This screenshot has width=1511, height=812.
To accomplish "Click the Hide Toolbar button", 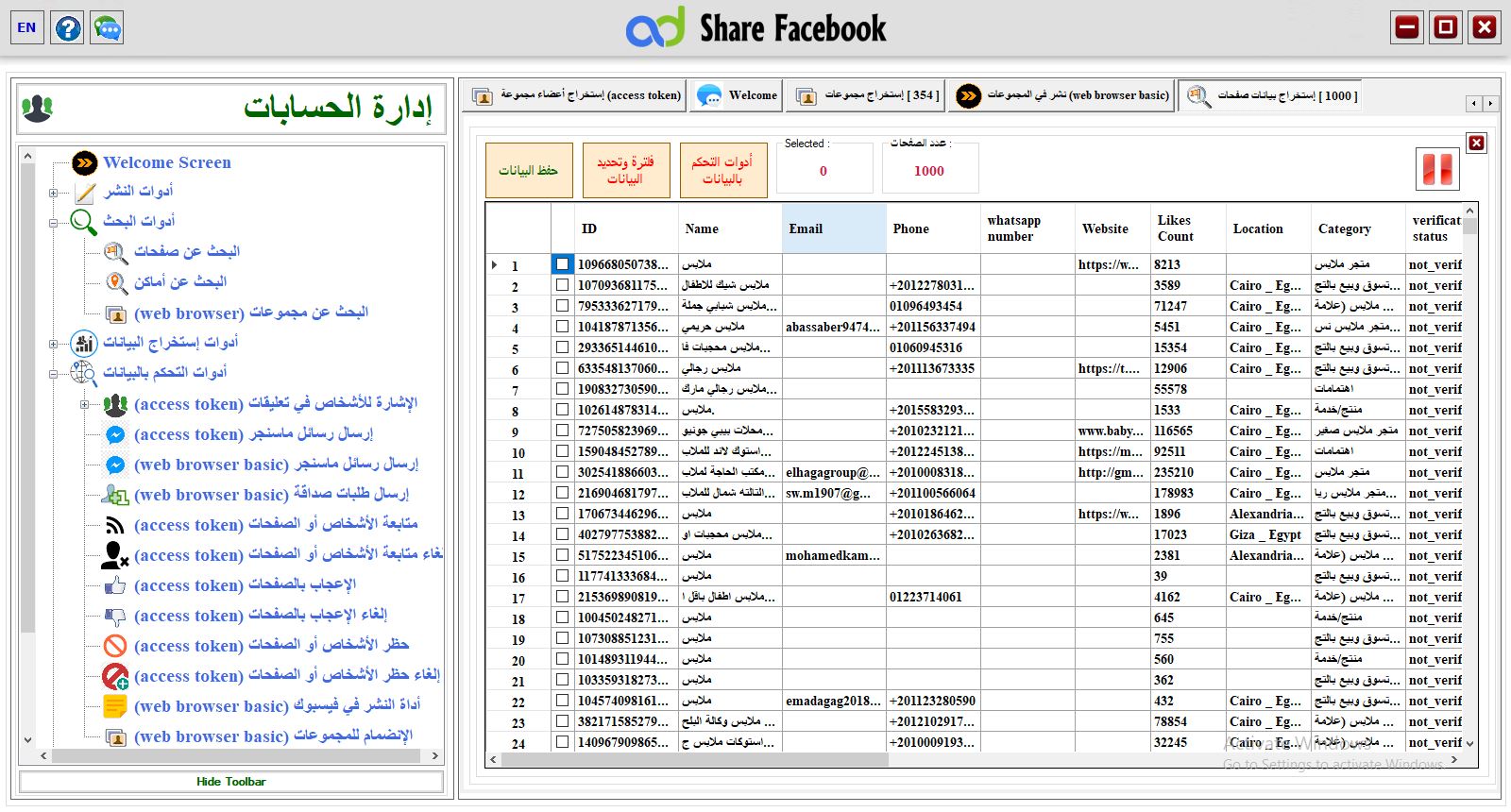I will click(x=231, y=782).
